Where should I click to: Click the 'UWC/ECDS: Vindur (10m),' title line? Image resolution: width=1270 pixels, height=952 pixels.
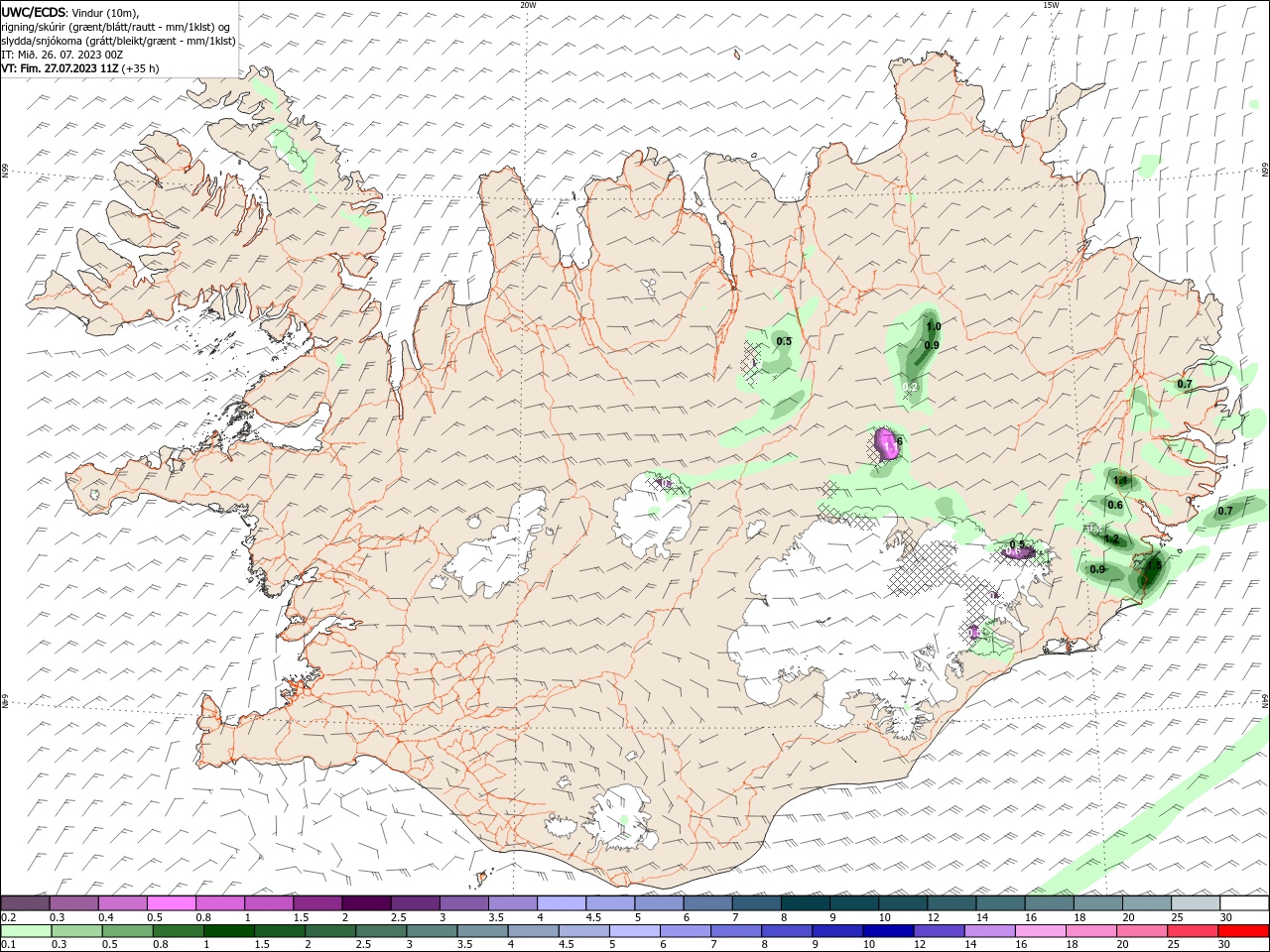coord(71,12)
